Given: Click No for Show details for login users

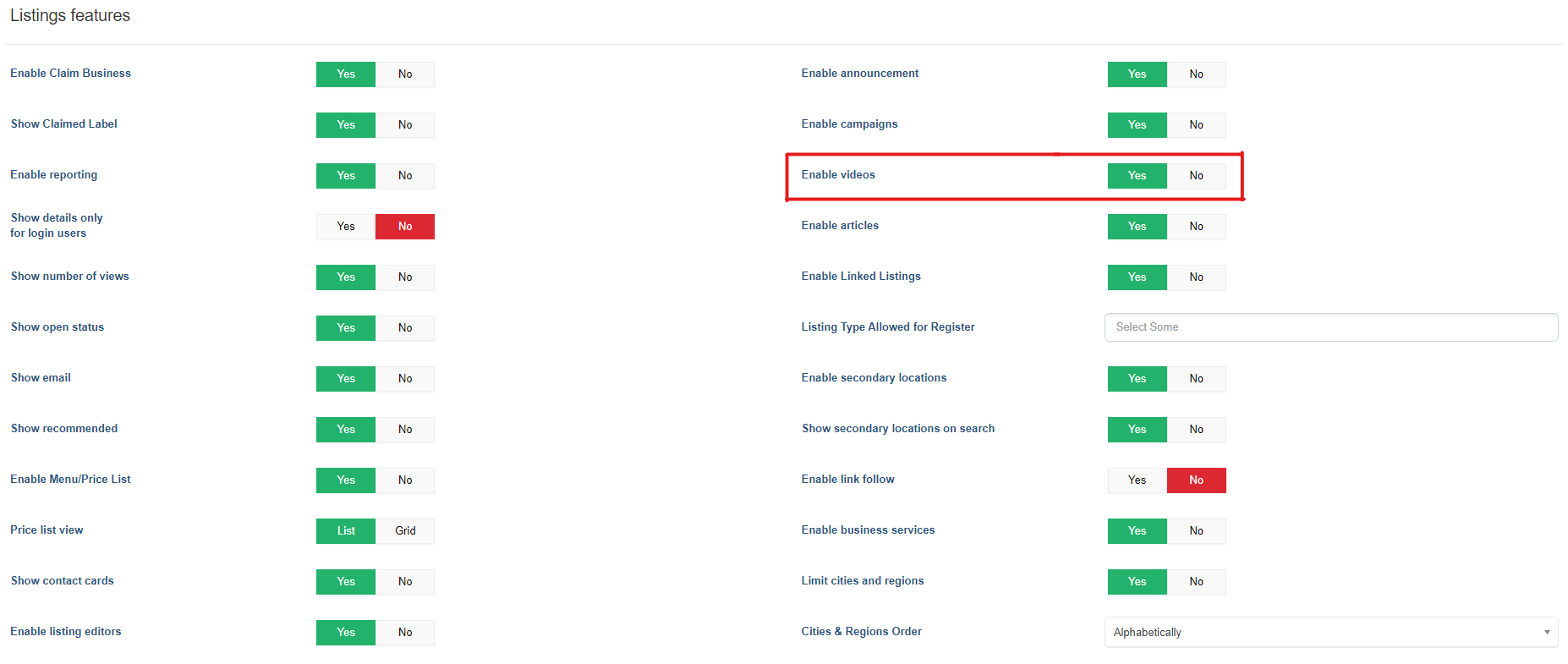Looking at the screenshot, I should (405, 227).
